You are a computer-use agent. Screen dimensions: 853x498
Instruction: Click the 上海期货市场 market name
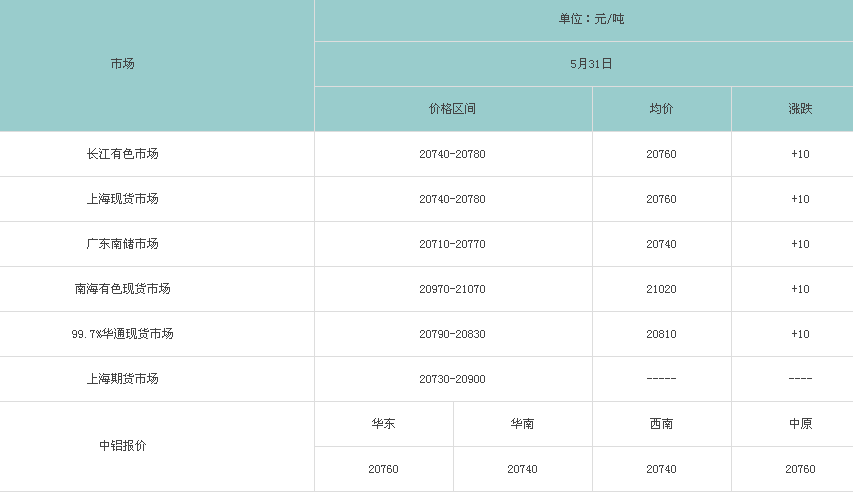point(122,379)
